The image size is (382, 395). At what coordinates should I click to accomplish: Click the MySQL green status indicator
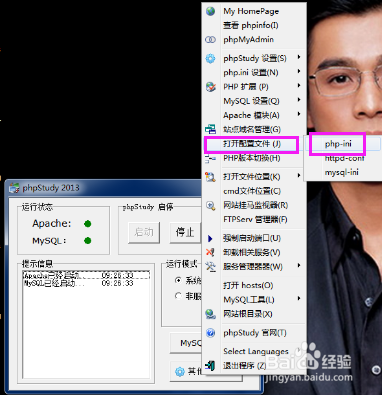click(x=88, y=240)
